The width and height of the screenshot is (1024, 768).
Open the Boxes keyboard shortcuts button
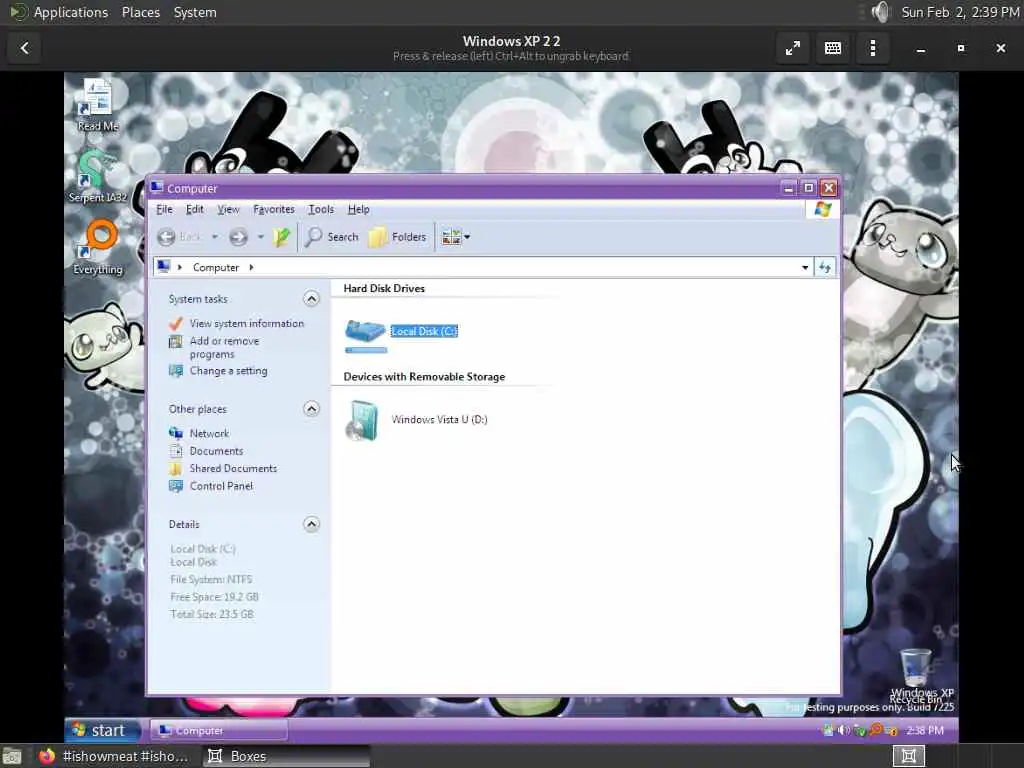pyautogui.click(x=833, y=48)
